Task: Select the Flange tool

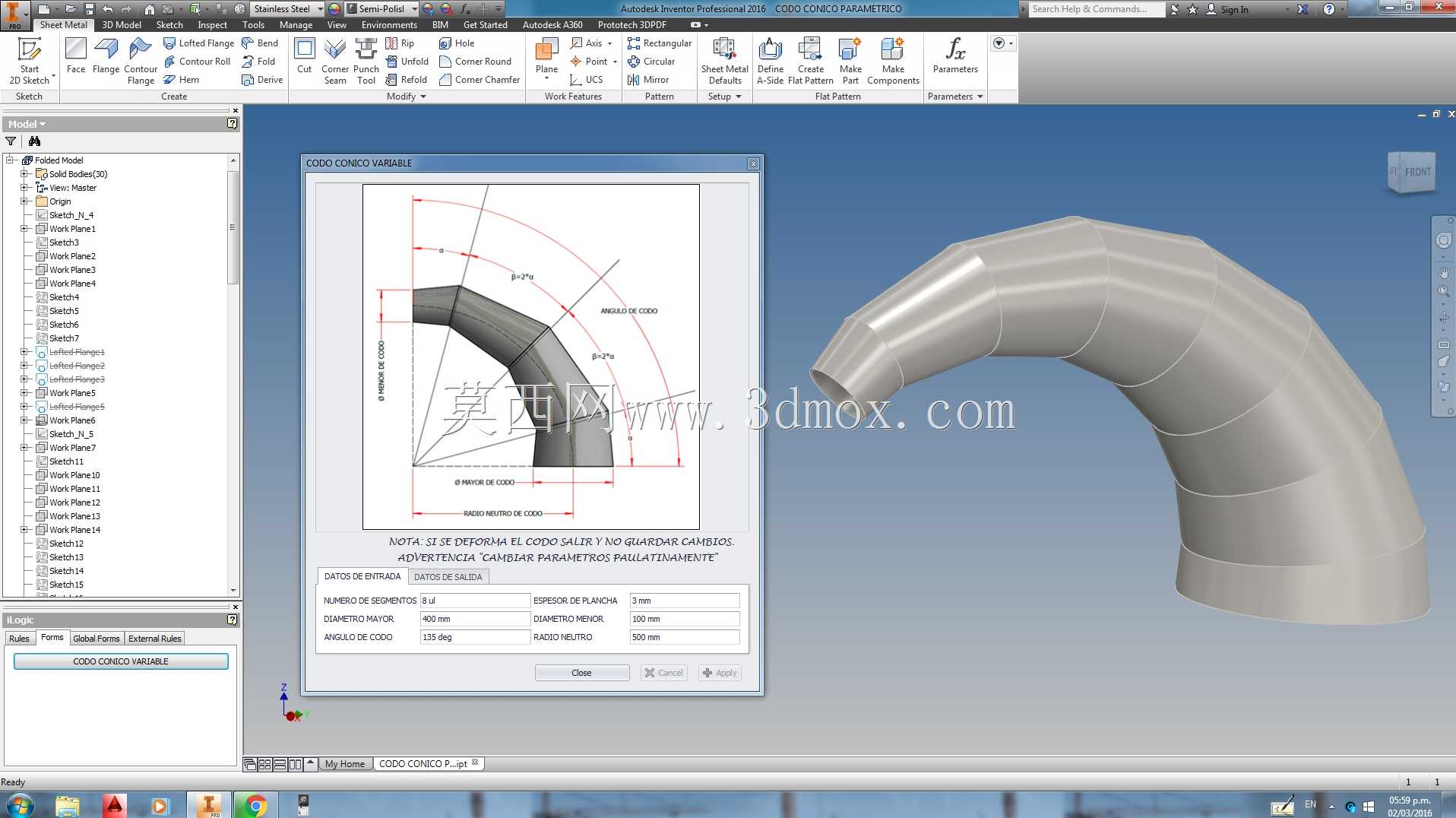Action: pos(106,56)
